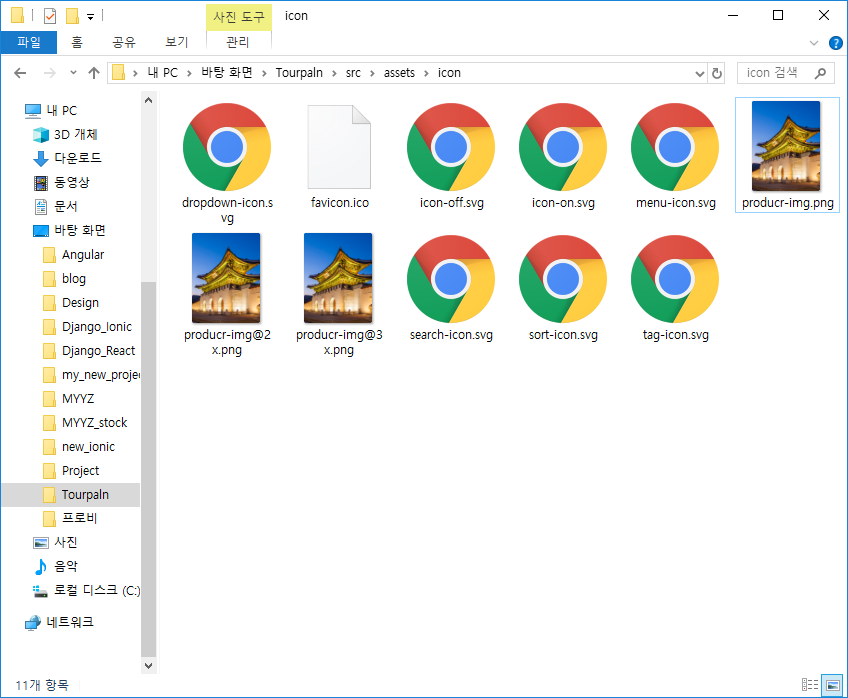Screen dimensions: 848x698
Task: Expand the ribbon with chevron
Action: pyautogui.click(x=813, y=43)
